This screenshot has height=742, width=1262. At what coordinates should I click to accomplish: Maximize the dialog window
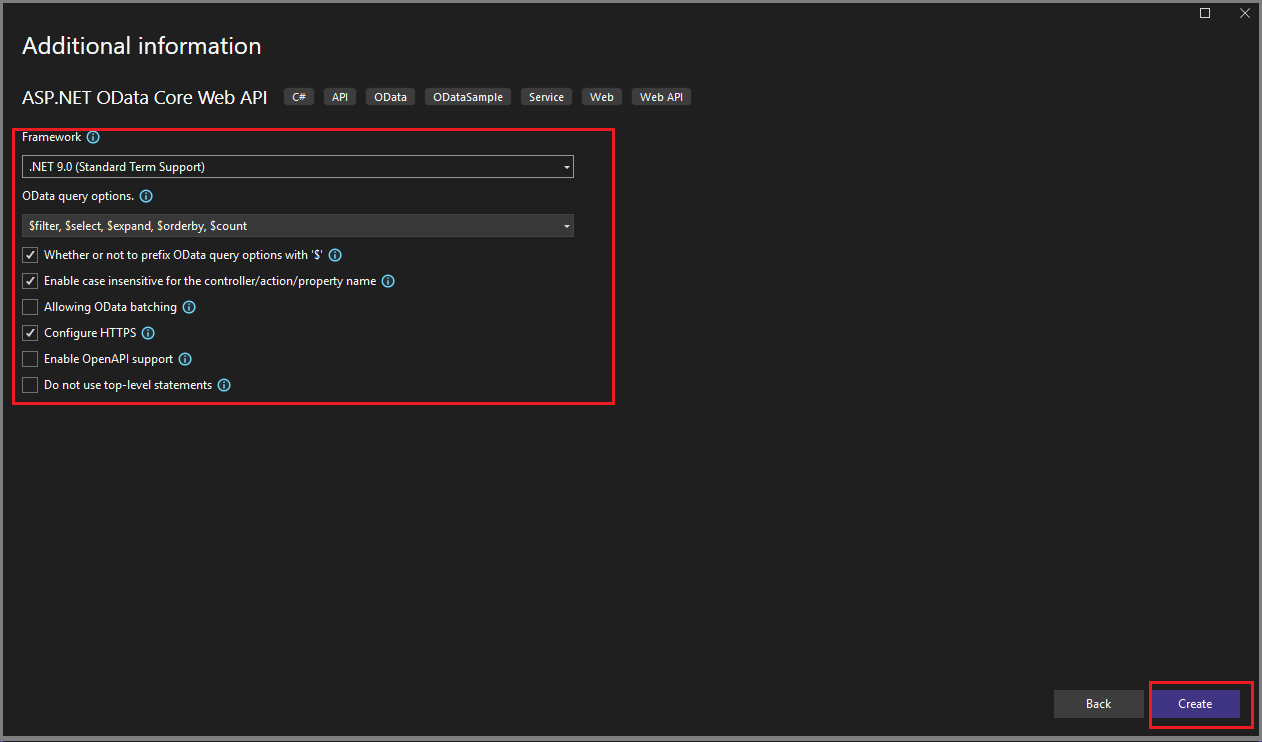point(1205,13)
